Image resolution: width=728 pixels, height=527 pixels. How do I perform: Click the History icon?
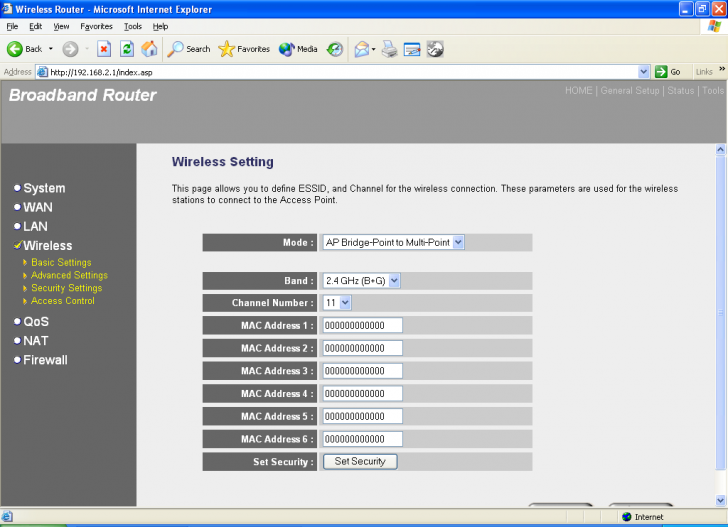point(335,49)
